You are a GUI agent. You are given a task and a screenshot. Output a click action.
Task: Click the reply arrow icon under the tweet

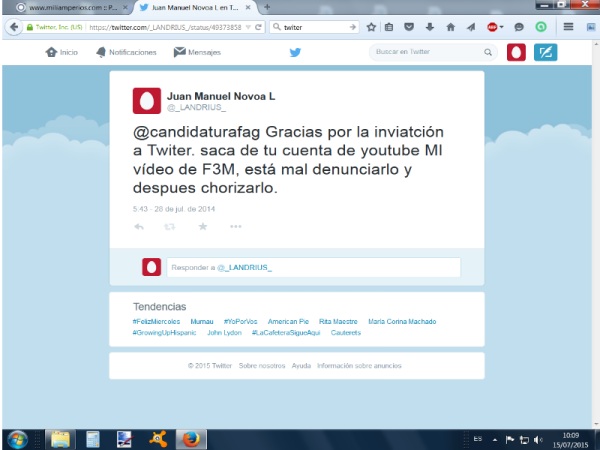(139, 227)
